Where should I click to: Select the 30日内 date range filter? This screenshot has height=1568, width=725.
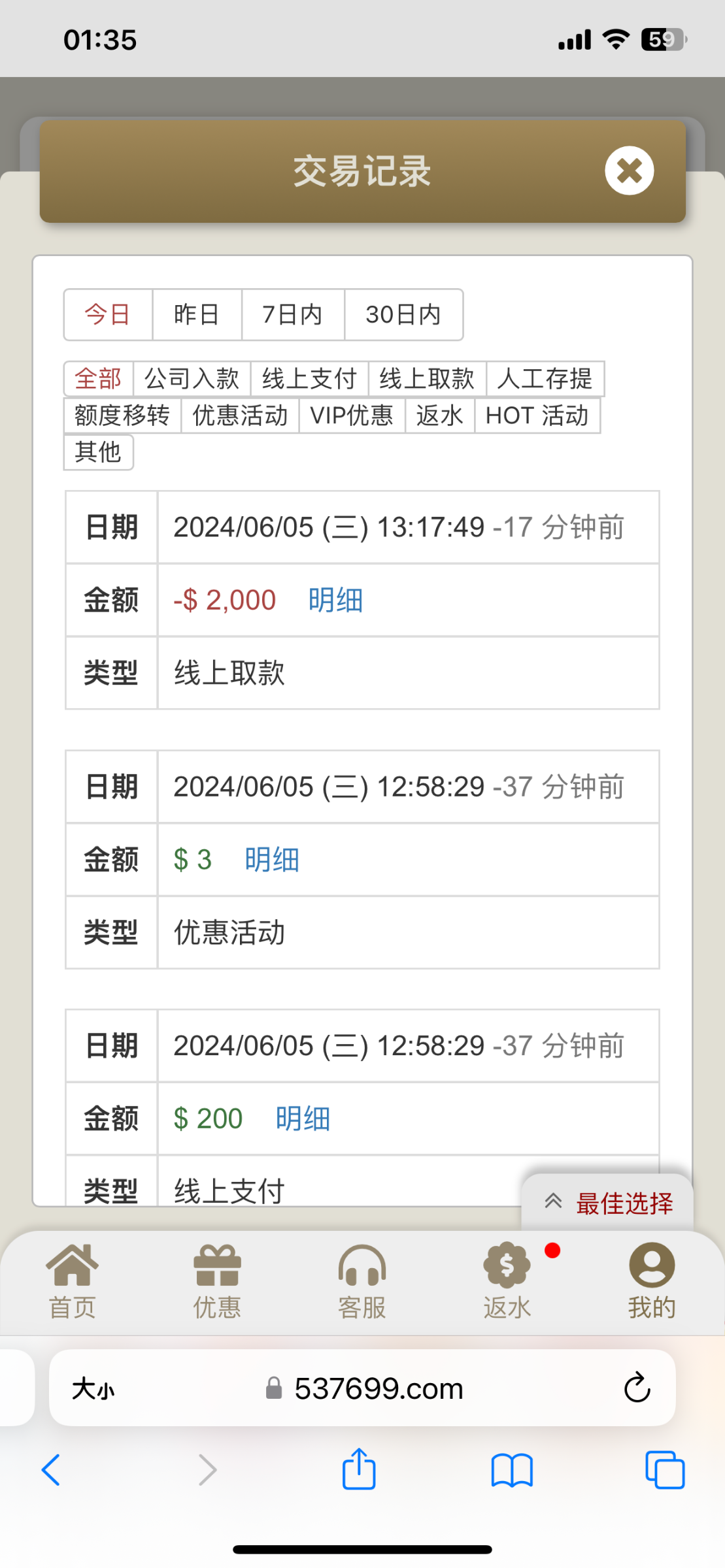click(x=403, y=315)
